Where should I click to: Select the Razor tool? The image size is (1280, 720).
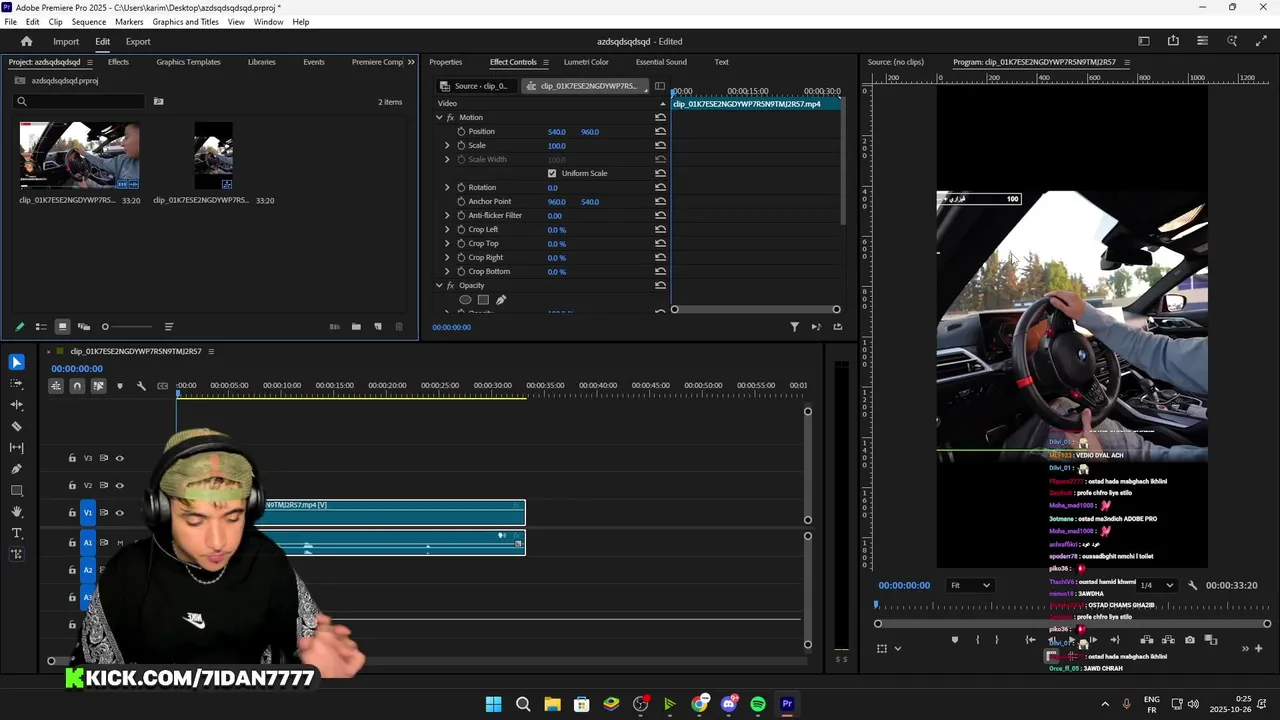click(17, 426)
